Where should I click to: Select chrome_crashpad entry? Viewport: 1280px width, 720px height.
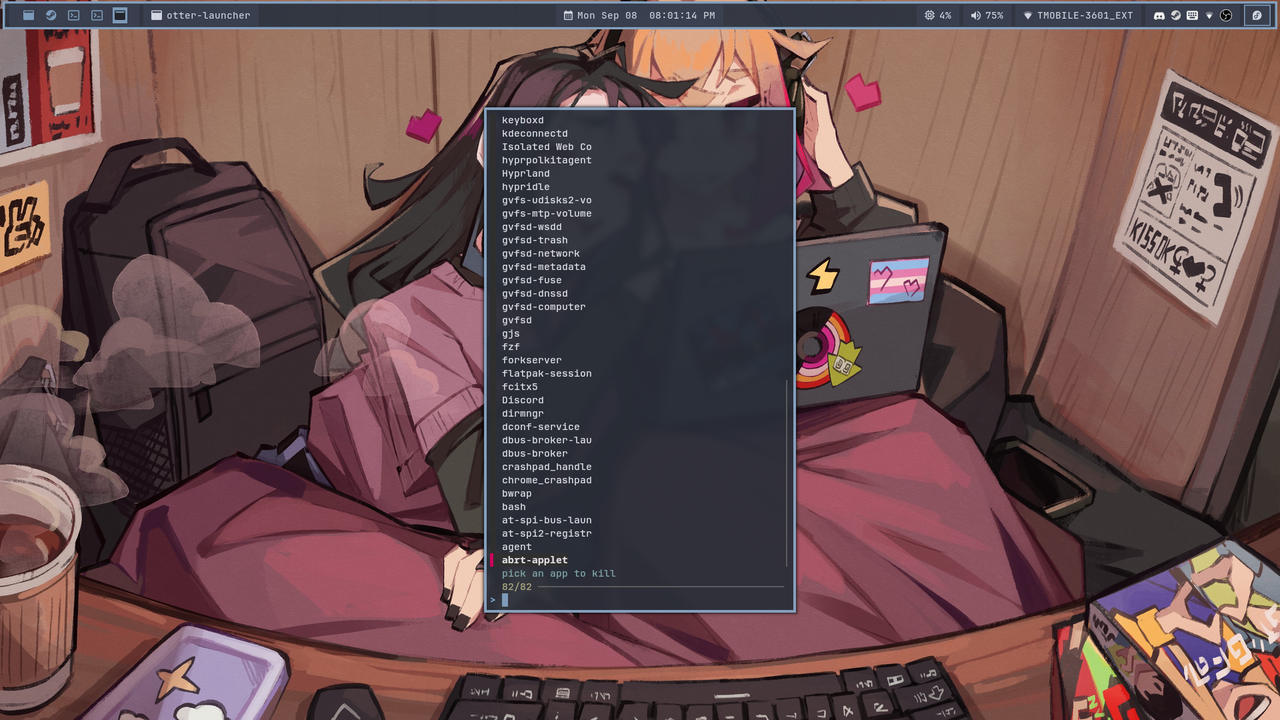coord(547,480)
